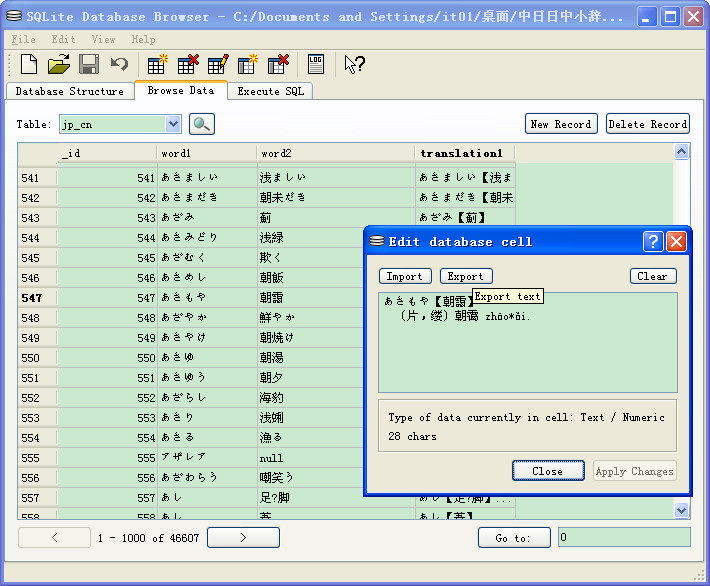710x586 pixels.
Task: Click the Delete Record button
Action: (x=648, y=124)
